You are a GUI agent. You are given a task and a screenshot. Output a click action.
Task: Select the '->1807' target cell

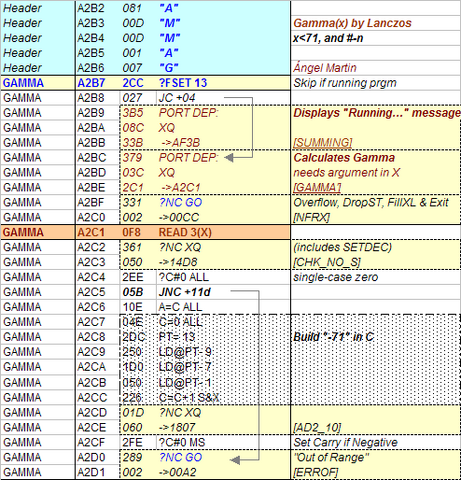[178, 427]
